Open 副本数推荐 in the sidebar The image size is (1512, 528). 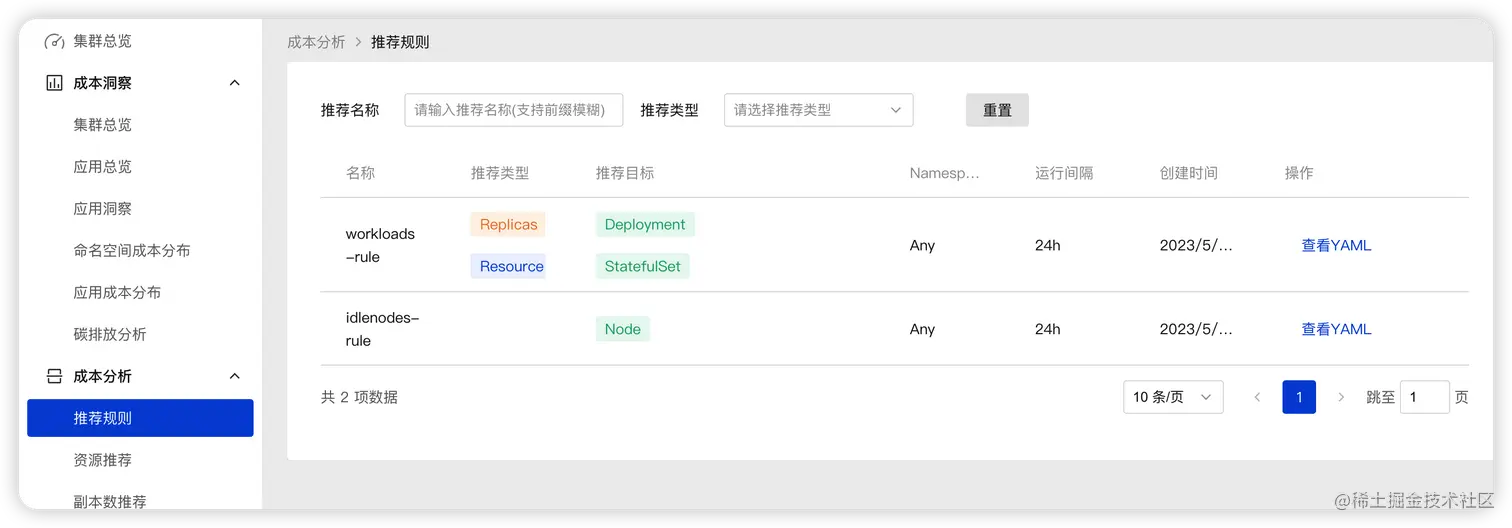[x=110, y=502]
